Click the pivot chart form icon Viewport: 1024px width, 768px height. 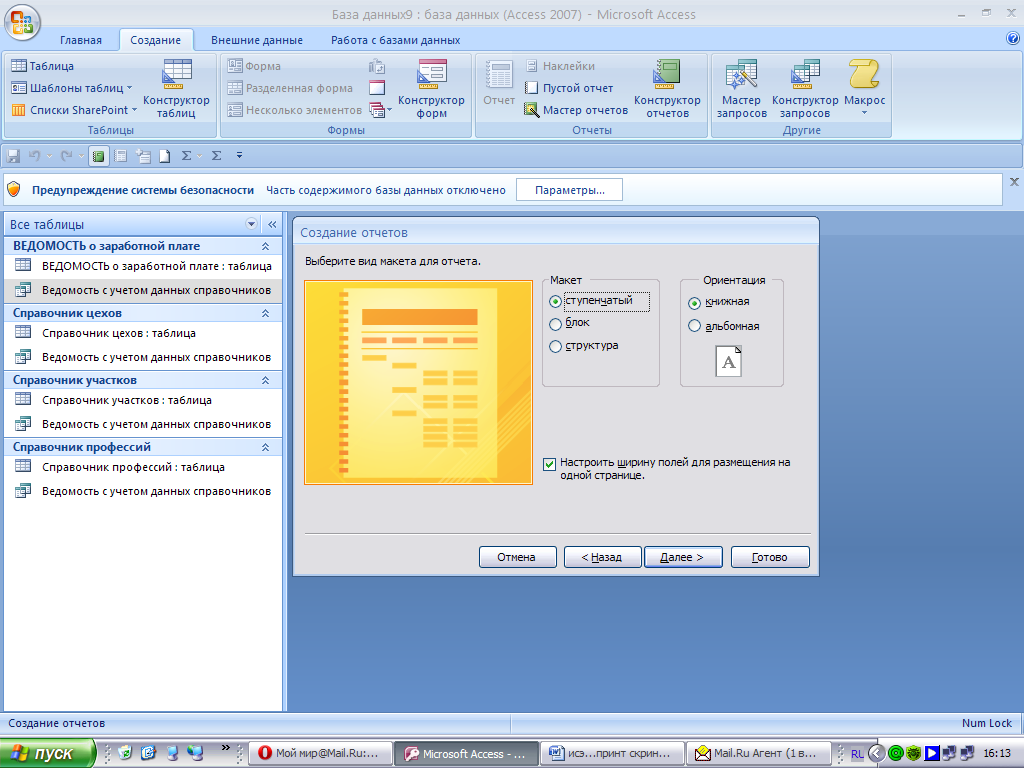pos(377,66)
